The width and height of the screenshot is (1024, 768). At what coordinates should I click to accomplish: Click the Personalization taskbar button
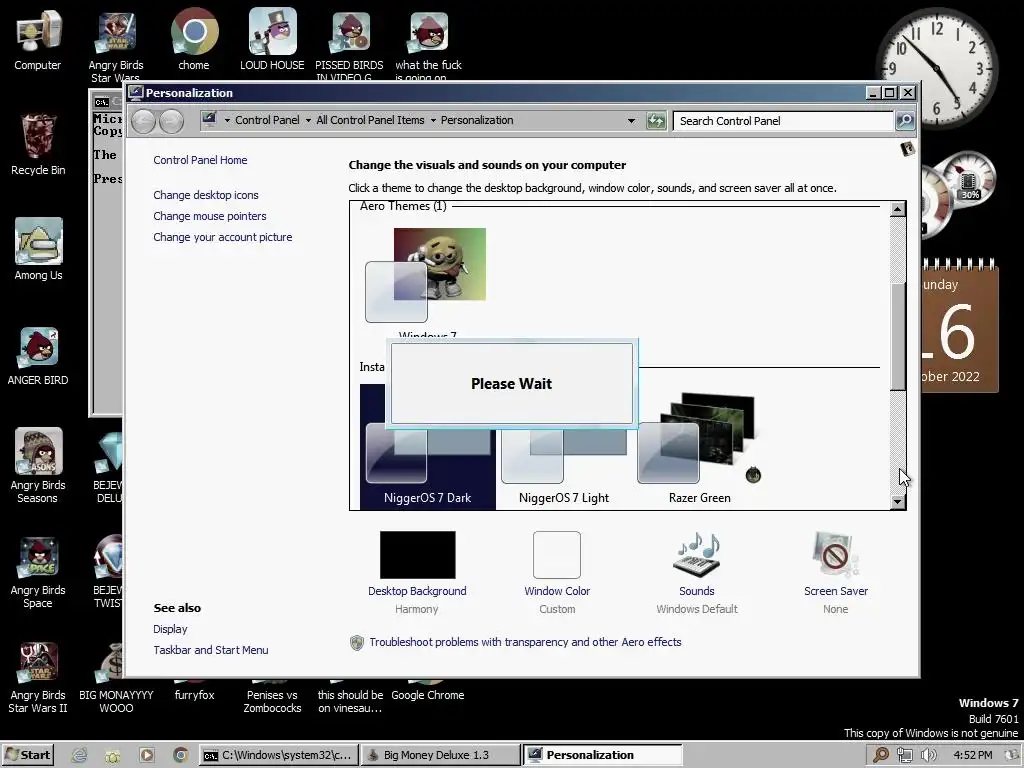click(x=602, y=755)
